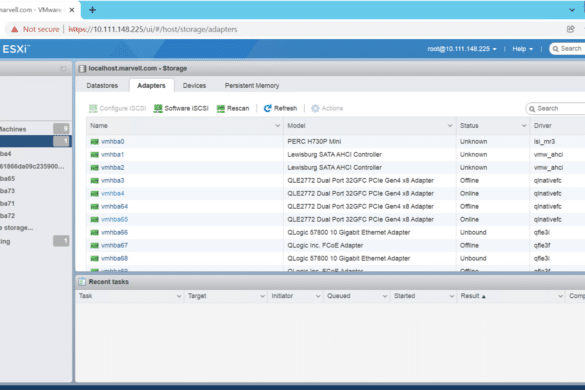585x390 pixels.
Task: Open Software iSCSI configuration
Action: 181,108
